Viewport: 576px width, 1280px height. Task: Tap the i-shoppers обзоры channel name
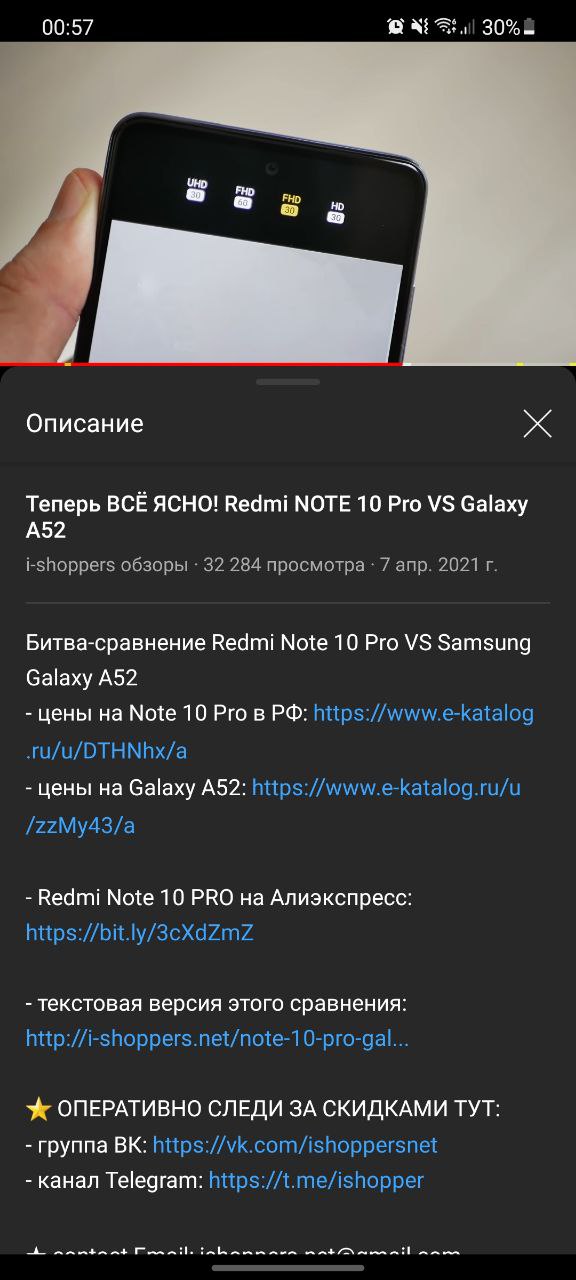107,565
